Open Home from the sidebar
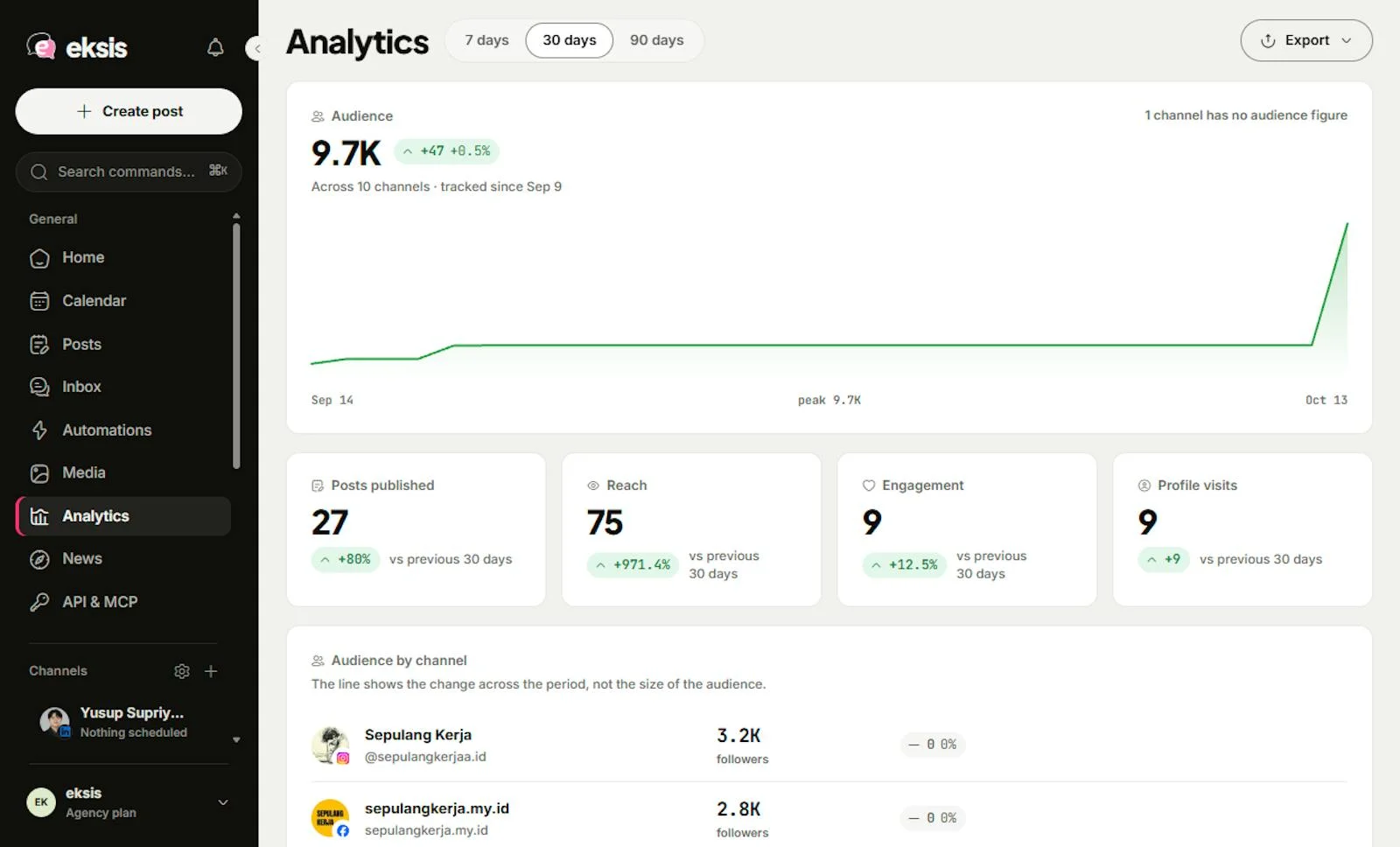Image resolution: width=1400 pixels, height=847 pixels. (122, 257)
